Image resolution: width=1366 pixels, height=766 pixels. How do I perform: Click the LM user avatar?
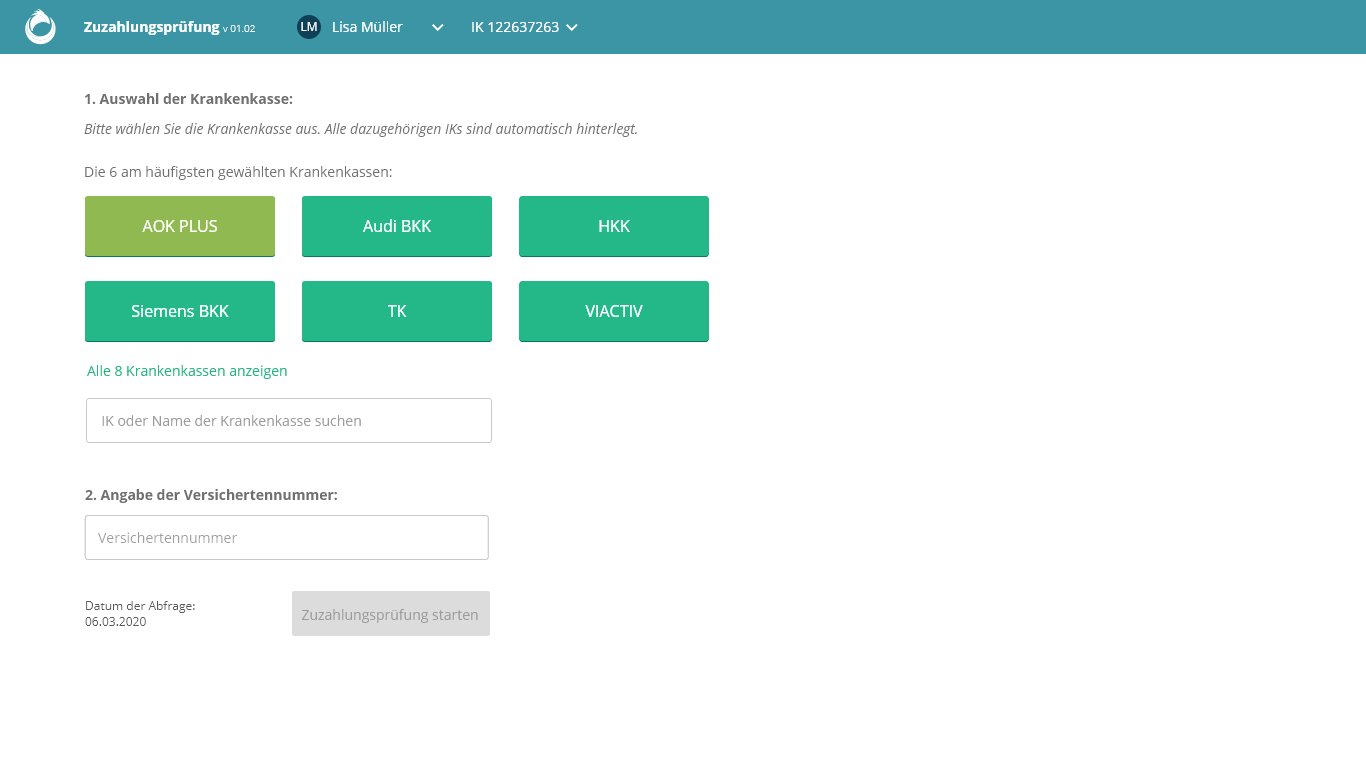[x=309, y=27]
